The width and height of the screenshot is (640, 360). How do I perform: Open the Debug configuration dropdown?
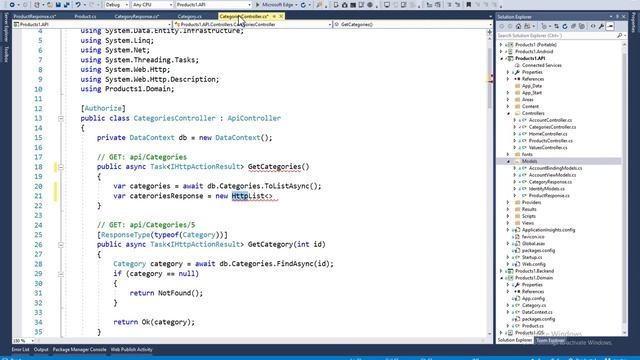(x=116, y=5)
